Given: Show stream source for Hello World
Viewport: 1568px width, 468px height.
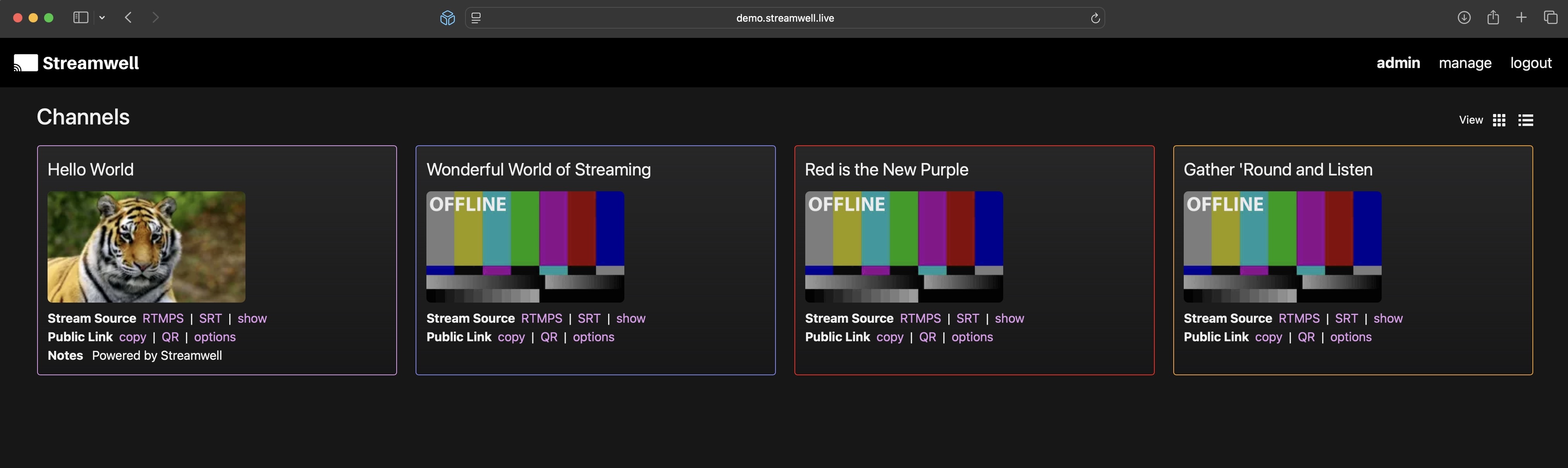Looking at the screenshot, I should coord(252,318).
